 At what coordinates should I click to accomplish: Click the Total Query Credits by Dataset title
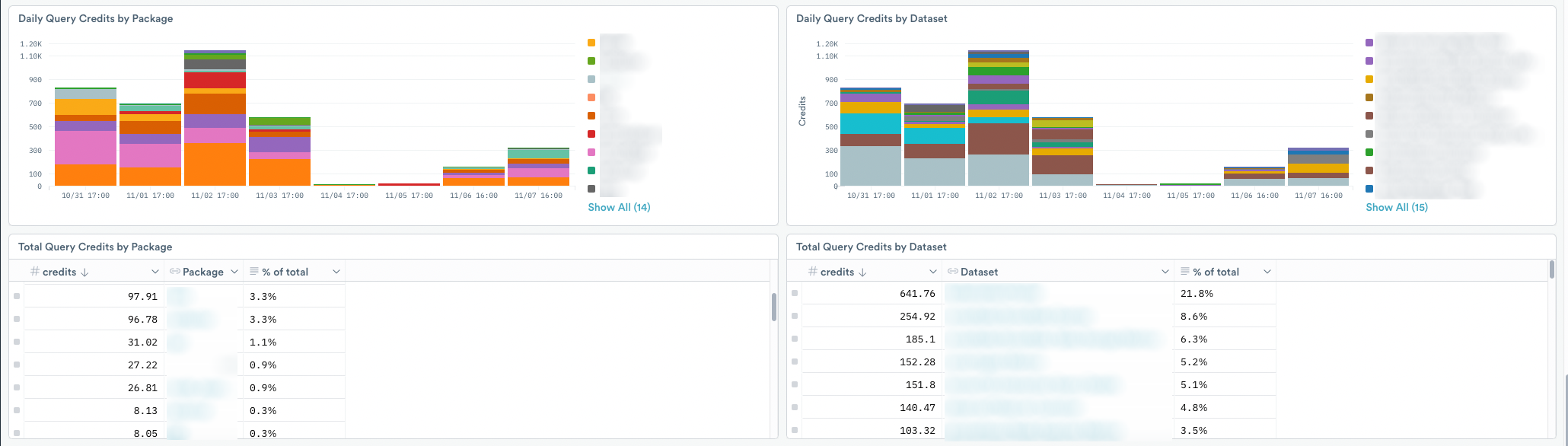(872, 247)
